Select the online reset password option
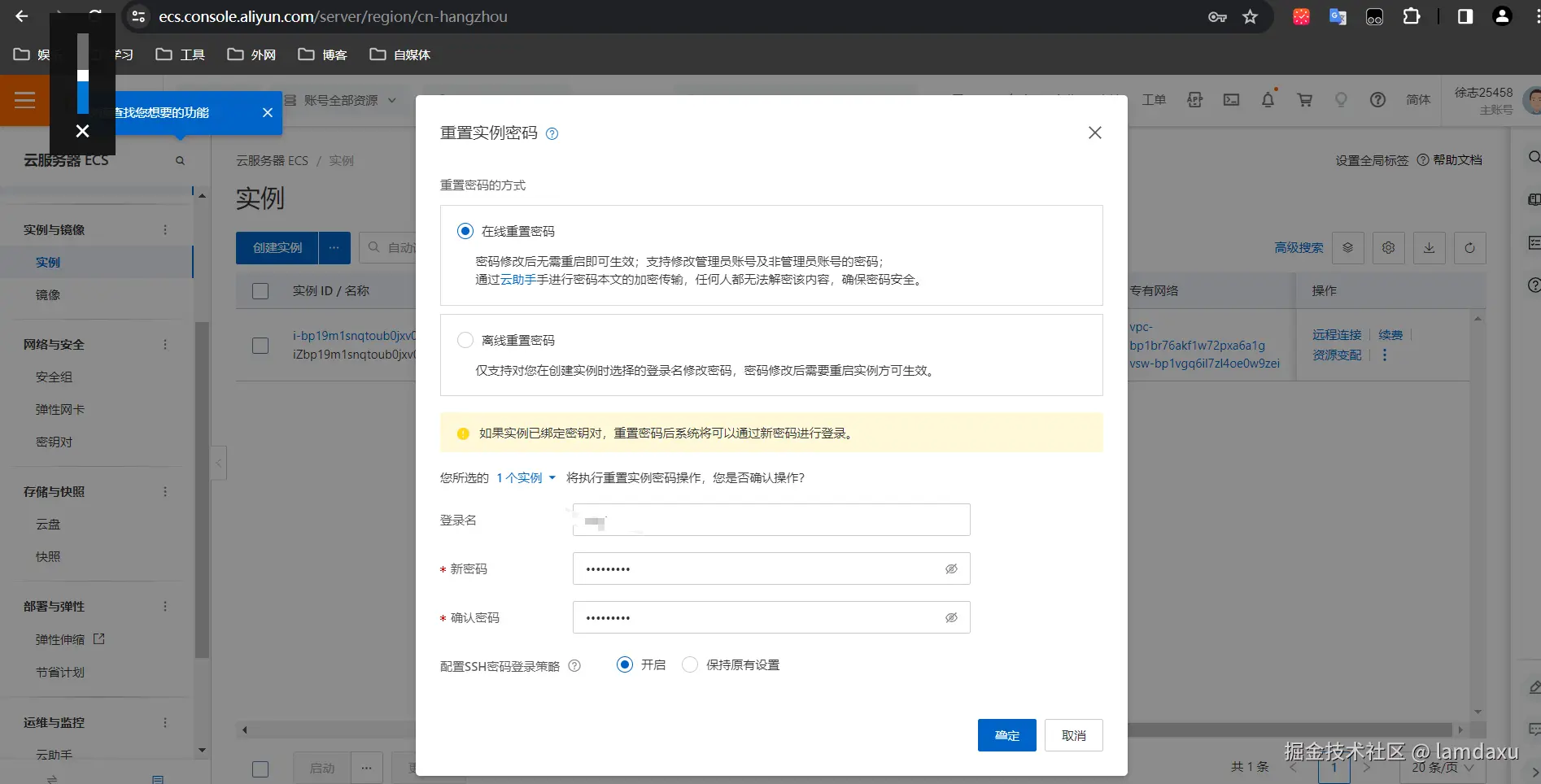This screenshot has height=784, width=1541. [x=465, y=231]
